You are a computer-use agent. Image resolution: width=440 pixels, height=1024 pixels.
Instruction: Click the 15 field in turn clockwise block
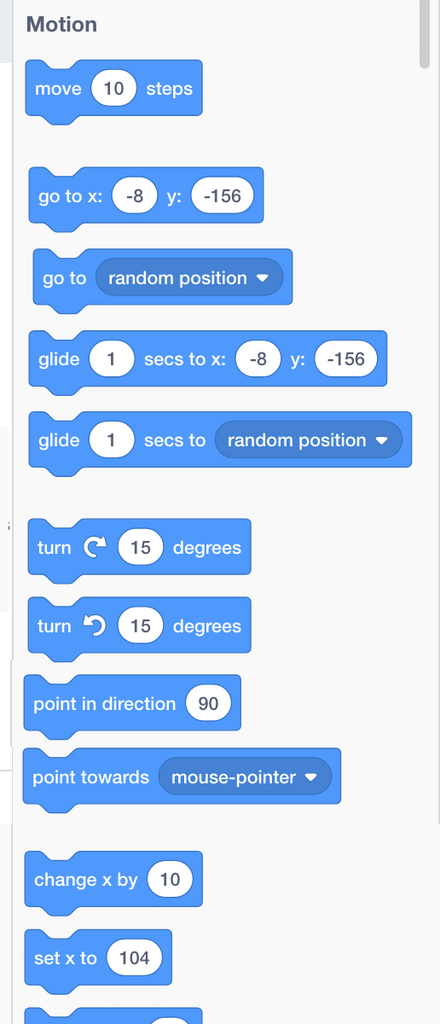coord(140,547)
